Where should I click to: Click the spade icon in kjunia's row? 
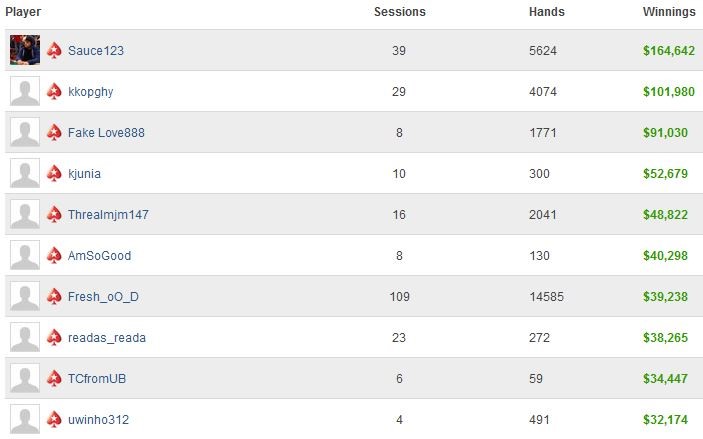[x=54, y=173]
